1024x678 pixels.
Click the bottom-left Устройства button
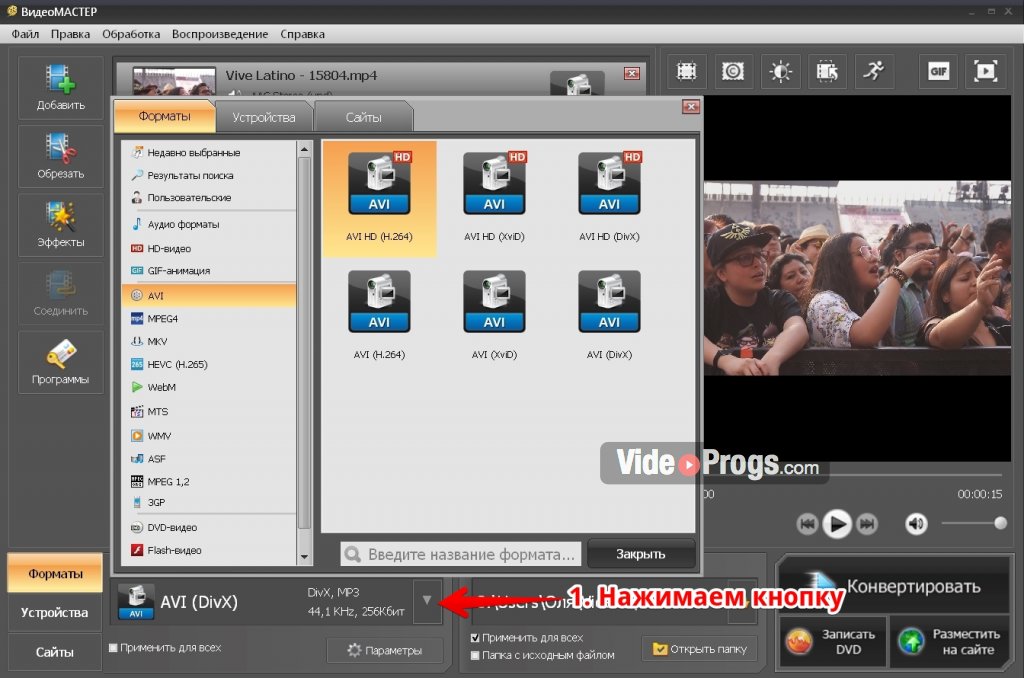point(54,613)
